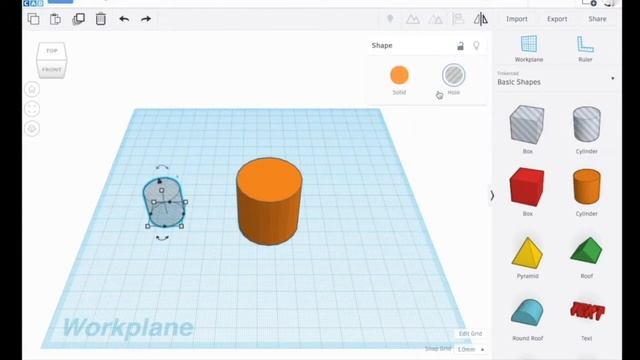Set shape to Hole
This screenshot has height=360, width=640.
point(453,76)
